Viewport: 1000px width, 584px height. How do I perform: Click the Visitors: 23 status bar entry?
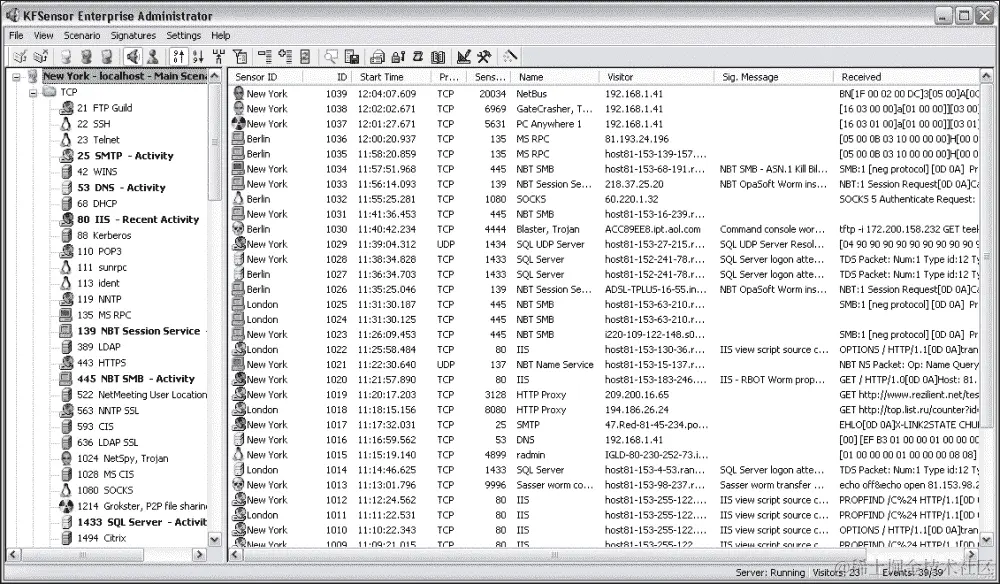[835, 573]
